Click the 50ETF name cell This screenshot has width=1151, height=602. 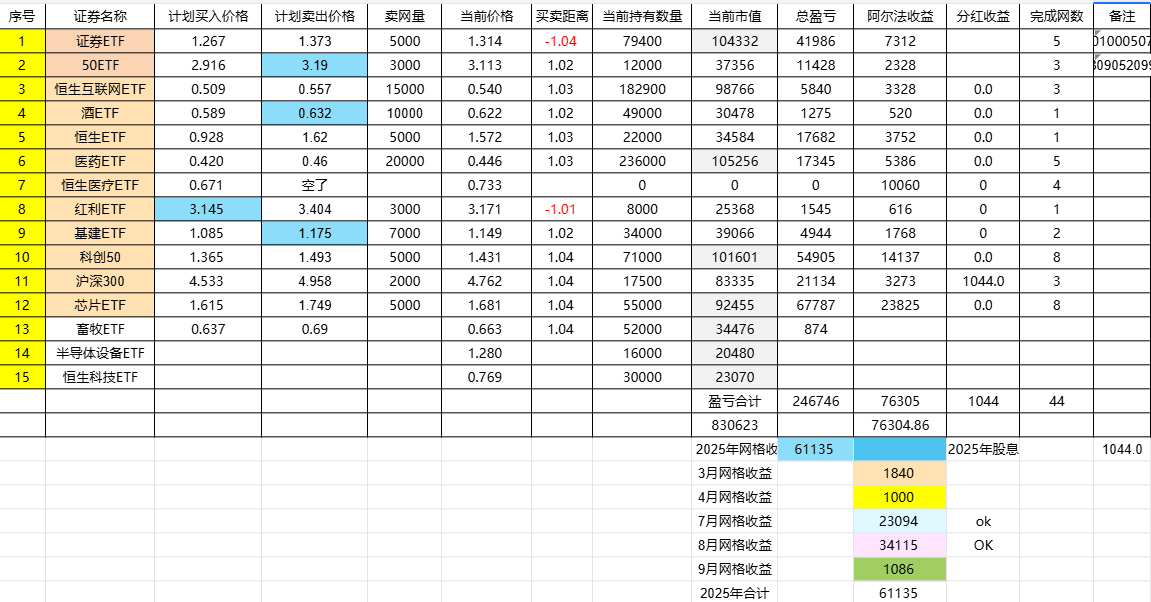point(100,65)
